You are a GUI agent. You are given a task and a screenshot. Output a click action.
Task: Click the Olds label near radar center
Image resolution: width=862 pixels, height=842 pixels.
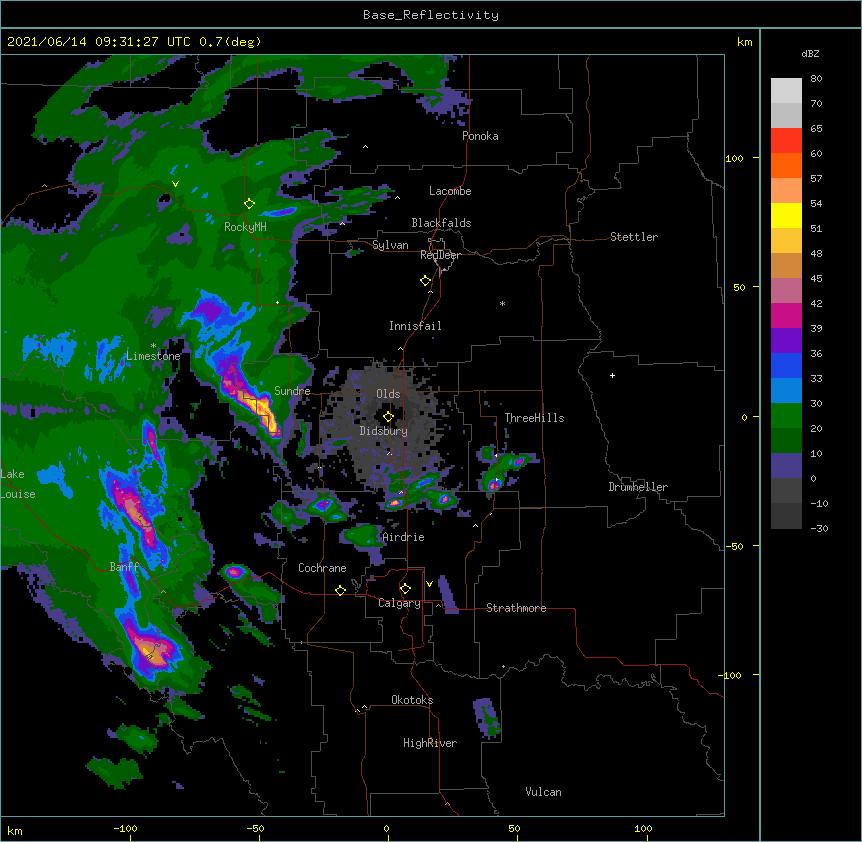[388, 394]
